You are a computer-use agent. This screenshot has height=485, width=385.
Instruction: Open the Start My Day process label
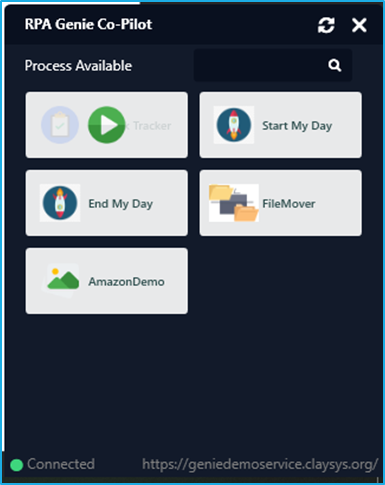click(297, 126)
